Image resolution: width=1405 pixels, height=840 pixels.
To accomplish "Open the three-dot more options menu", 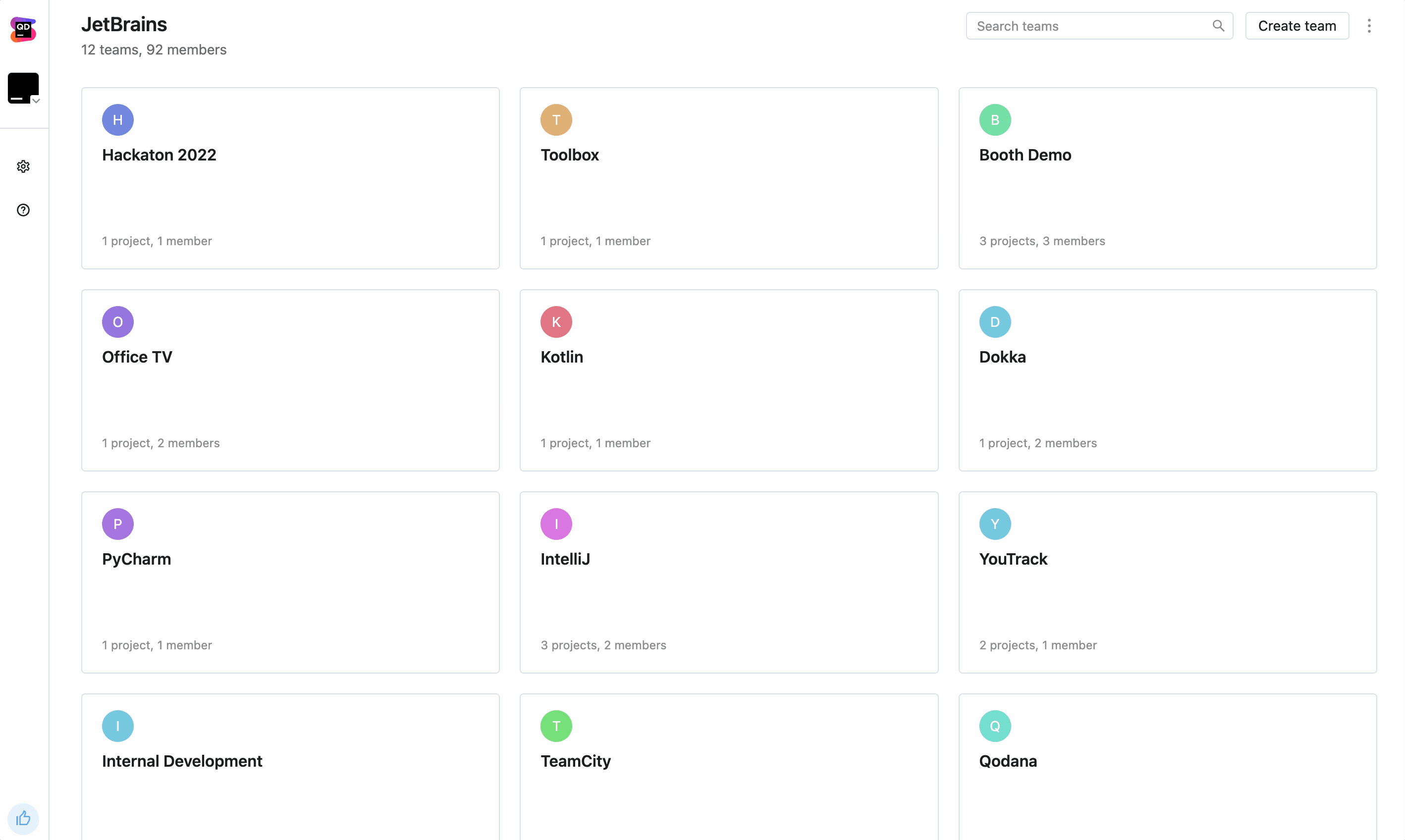I will [1369, 26].
